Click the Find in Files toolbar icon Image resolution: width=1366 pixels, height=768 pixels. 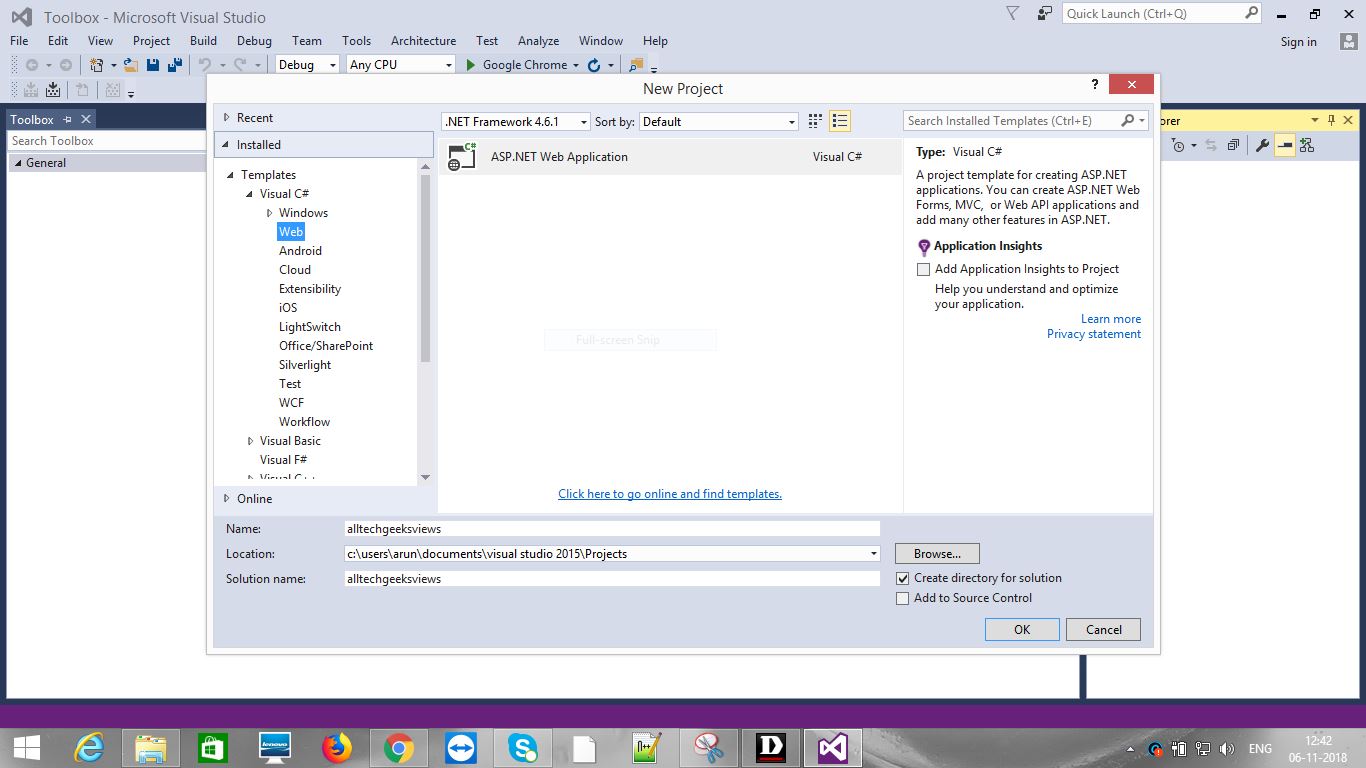pyautogui.click(x=635, y=65)
